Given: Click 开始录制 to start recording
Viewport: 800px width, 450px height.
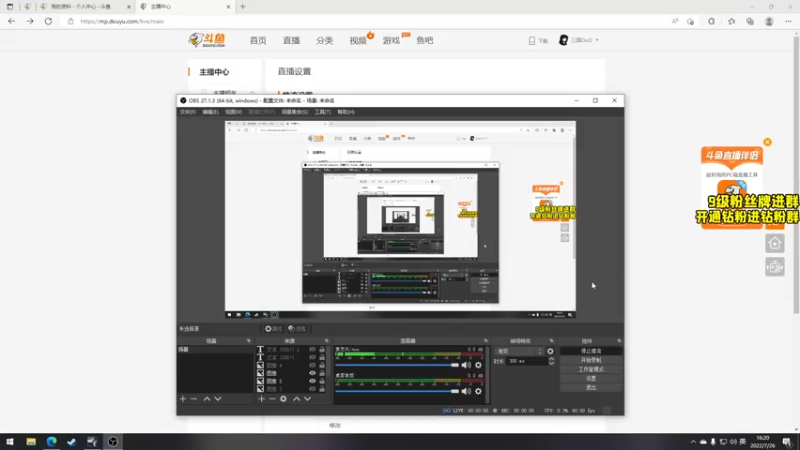Looking at the screenshot, I should click(591, 360).
